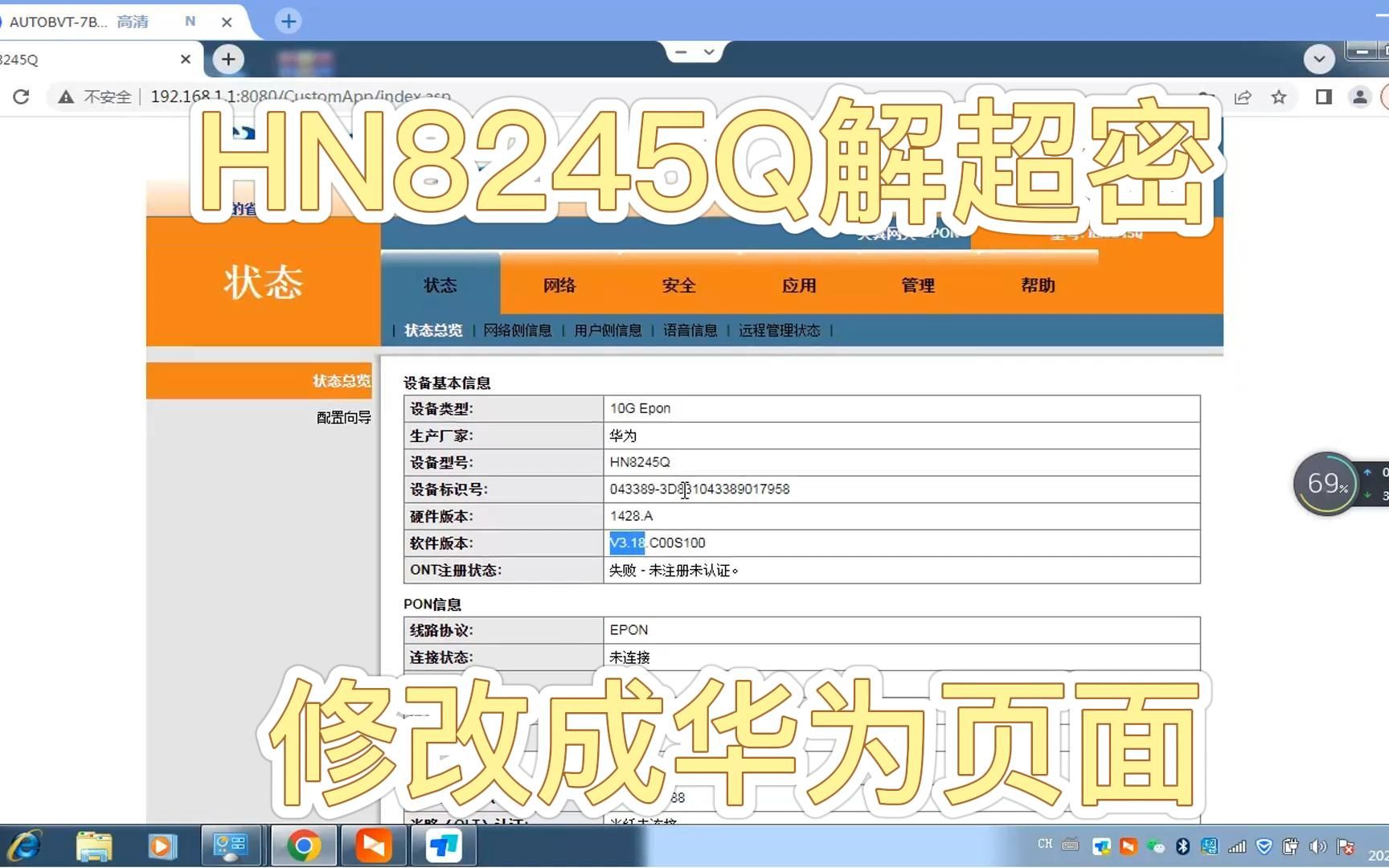Click the browser address bar
Viewport: 1389px width, 868px height.
pyautogui.click(x=322, y=96)
